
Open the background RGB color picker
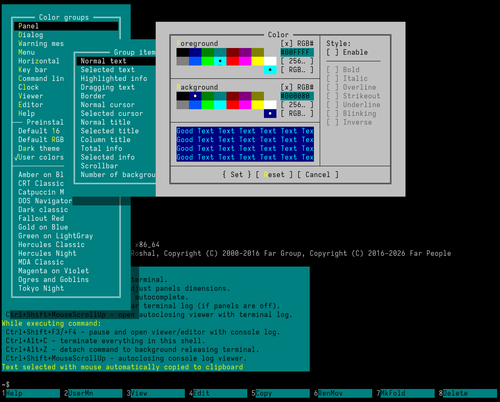[297, 113]
